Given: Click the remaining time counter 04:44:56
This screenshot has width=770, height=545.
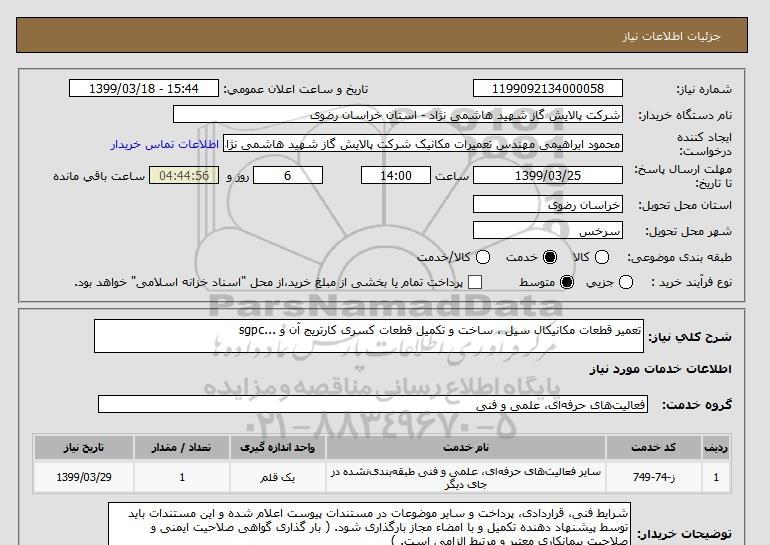Looking at the screenshot, I should [x=184, y=175].
